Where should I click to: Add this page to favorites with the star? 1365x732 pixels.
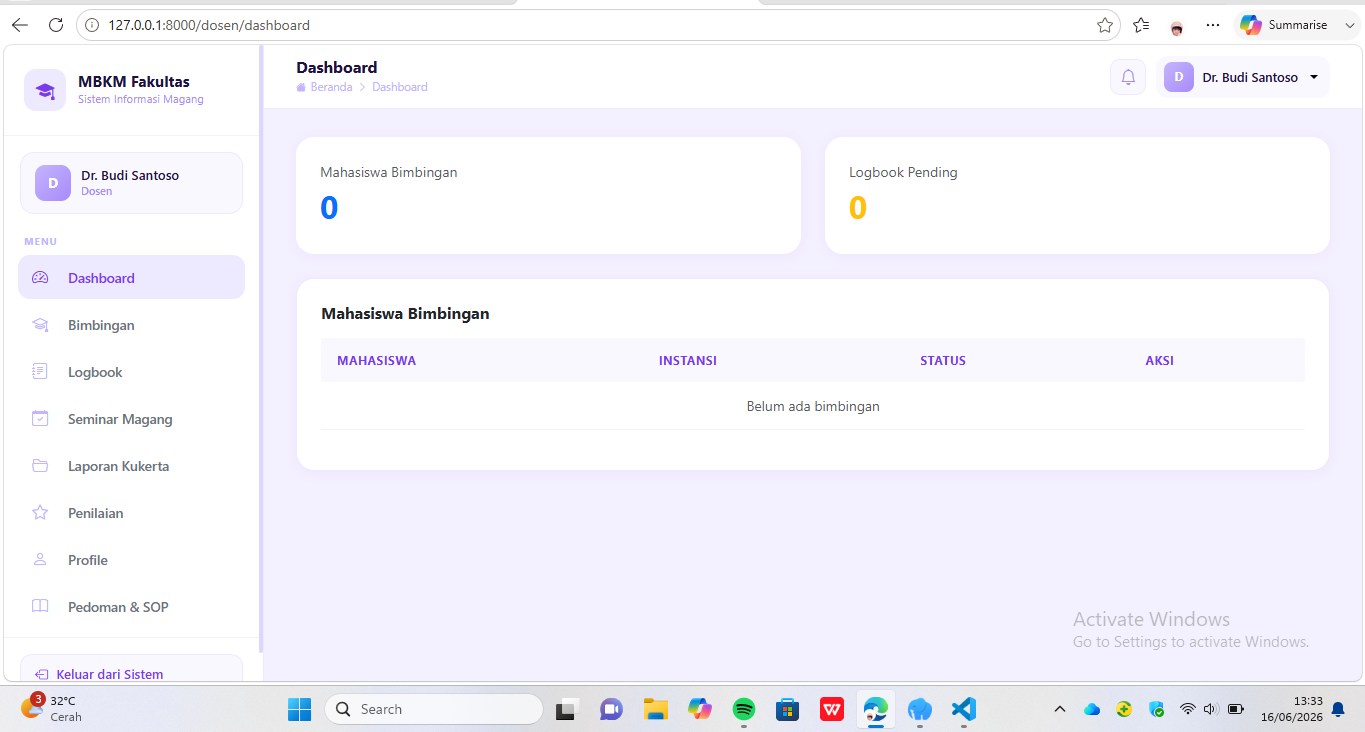point(1105,25)
